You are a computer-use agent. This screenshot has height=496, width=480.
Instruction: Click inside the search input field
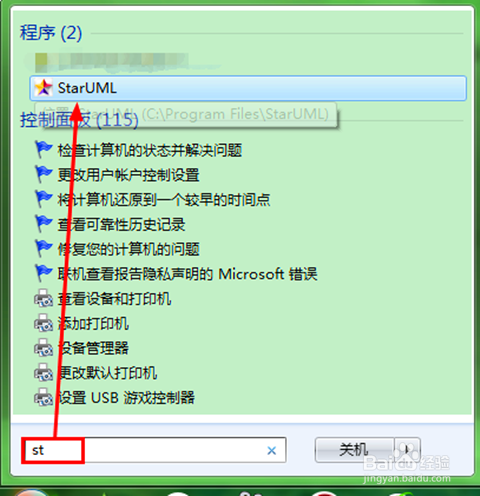153,450
